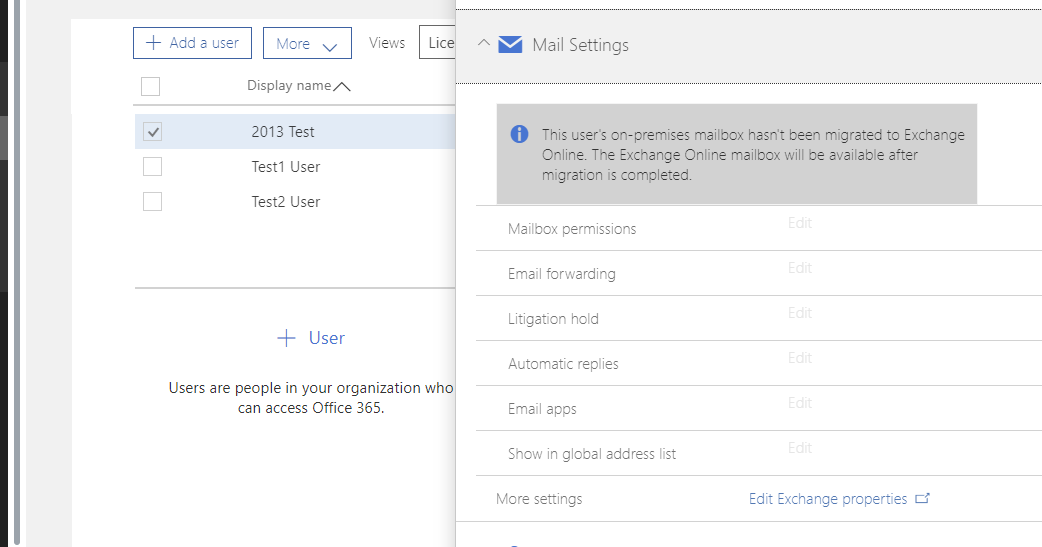
Task: Click the Mail Settings envelope icon
Action: [x=510, y=45]
